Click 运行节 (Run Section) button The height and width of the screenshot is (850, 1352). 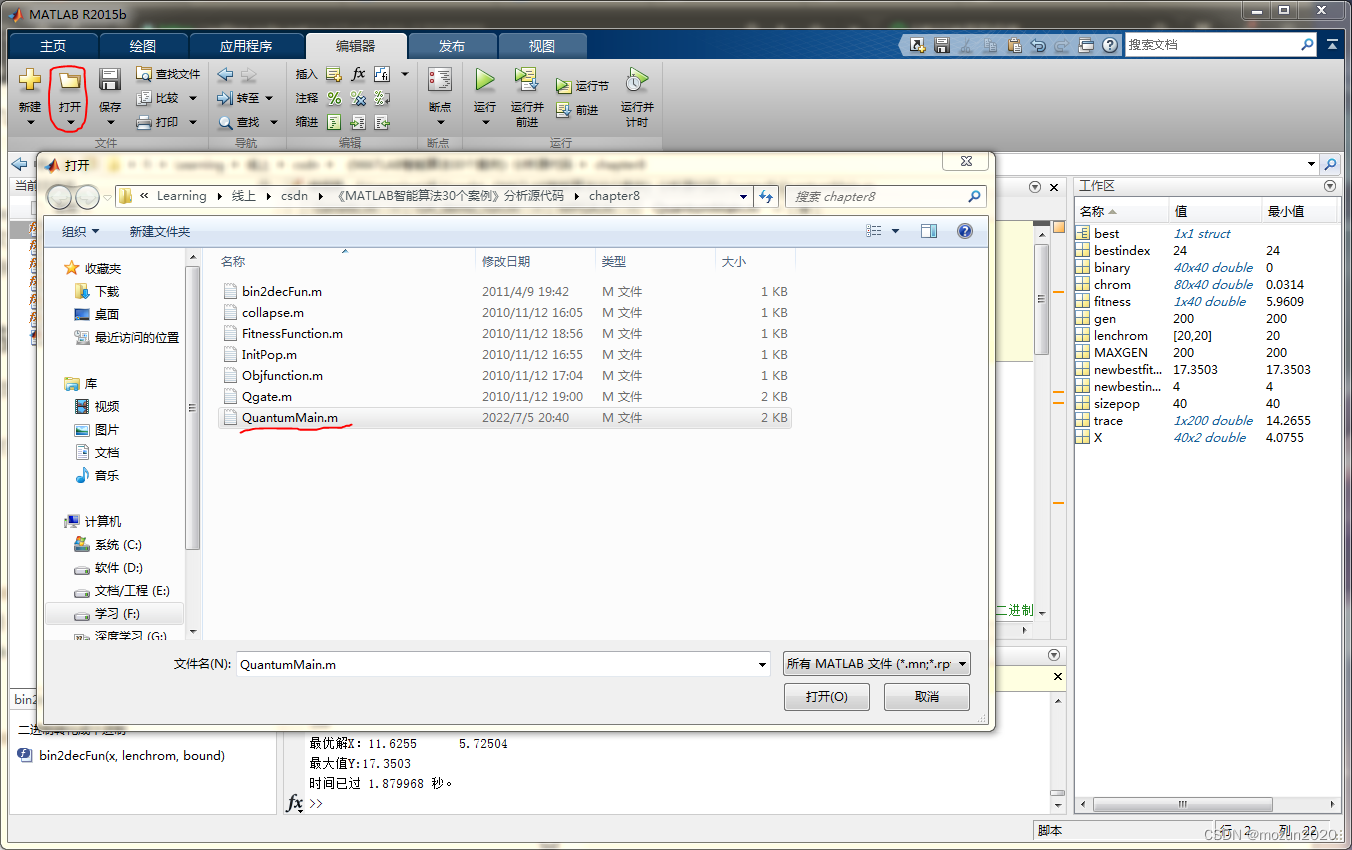coord(582,86)
